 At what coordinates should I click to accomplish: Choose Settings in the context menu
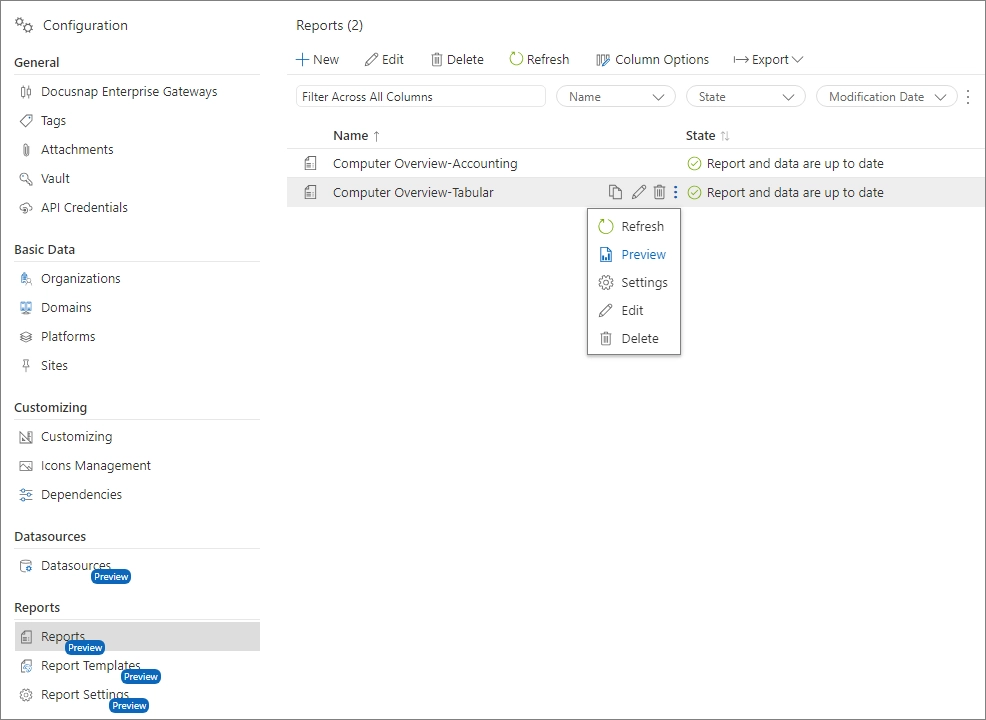643,282
